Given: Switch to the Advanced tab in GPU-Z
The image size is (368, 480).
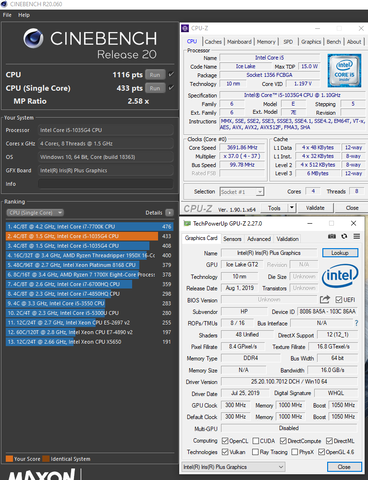Looking at the screenshot, I should pos(259,239).
